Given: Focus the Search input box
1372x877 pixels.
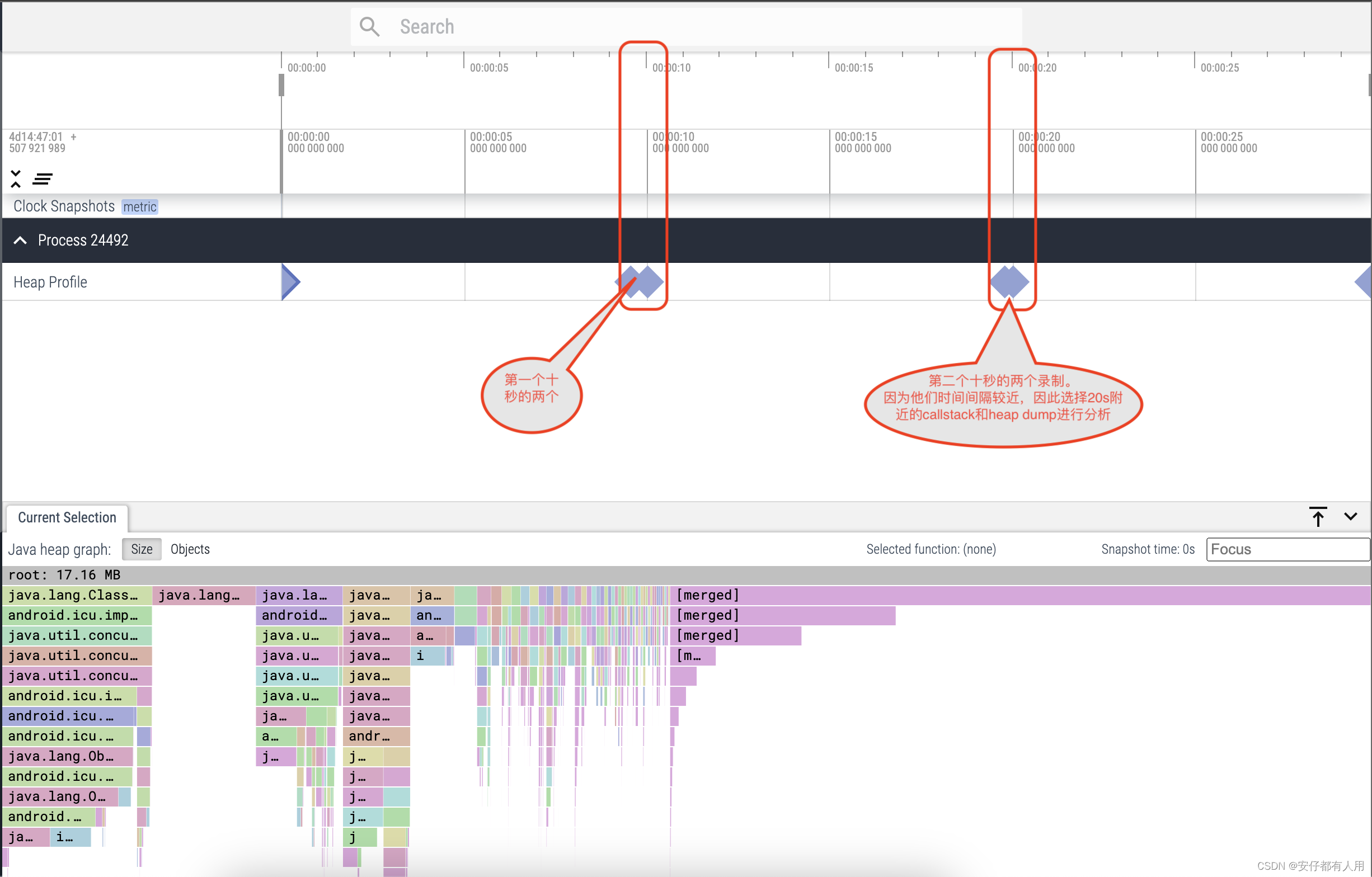Looking at the screenshot, I should (x=686, y=27).
